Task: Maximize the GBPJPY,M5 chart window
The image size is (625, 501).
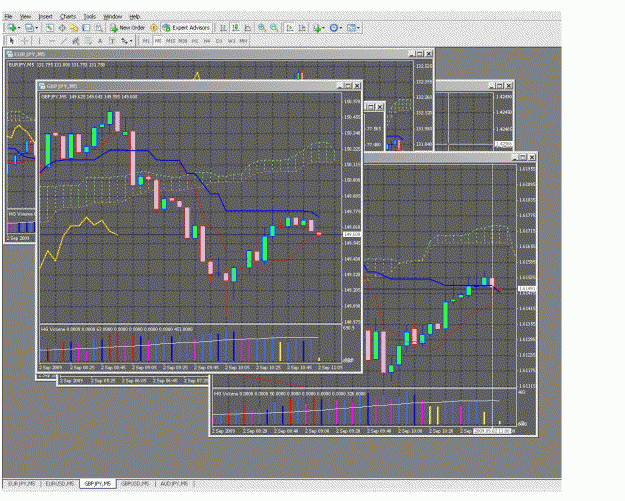Action: click(348, 85)
